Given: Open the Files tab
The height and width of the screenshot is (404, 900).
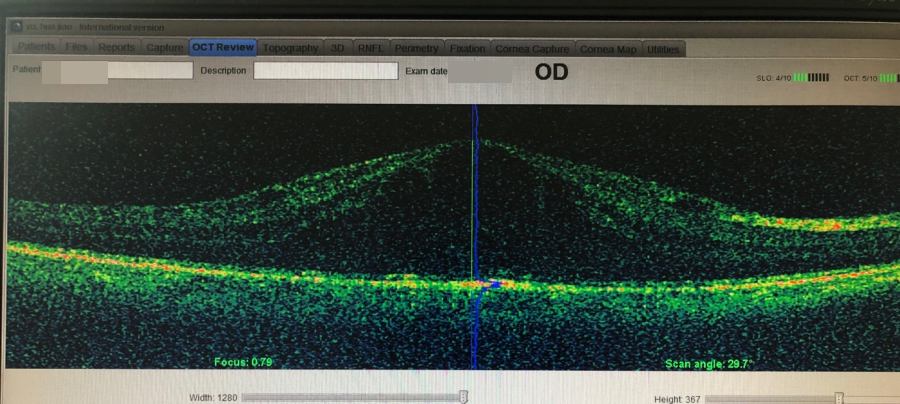Looking at the screenshot, I should 77,47.
